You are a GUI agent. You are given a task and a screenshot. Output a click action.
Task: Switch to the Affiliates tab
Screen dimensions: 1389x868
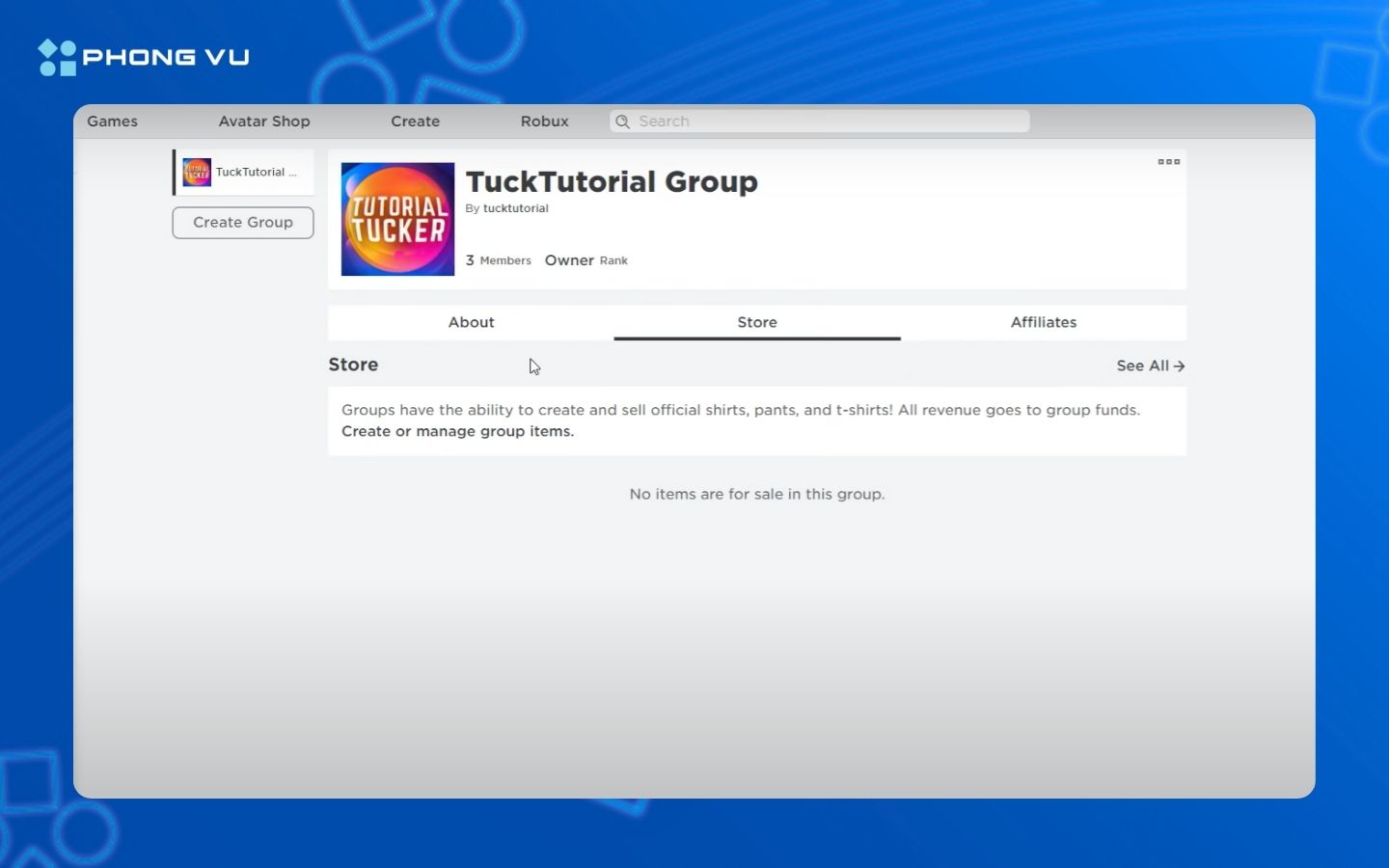[1043, 323]
